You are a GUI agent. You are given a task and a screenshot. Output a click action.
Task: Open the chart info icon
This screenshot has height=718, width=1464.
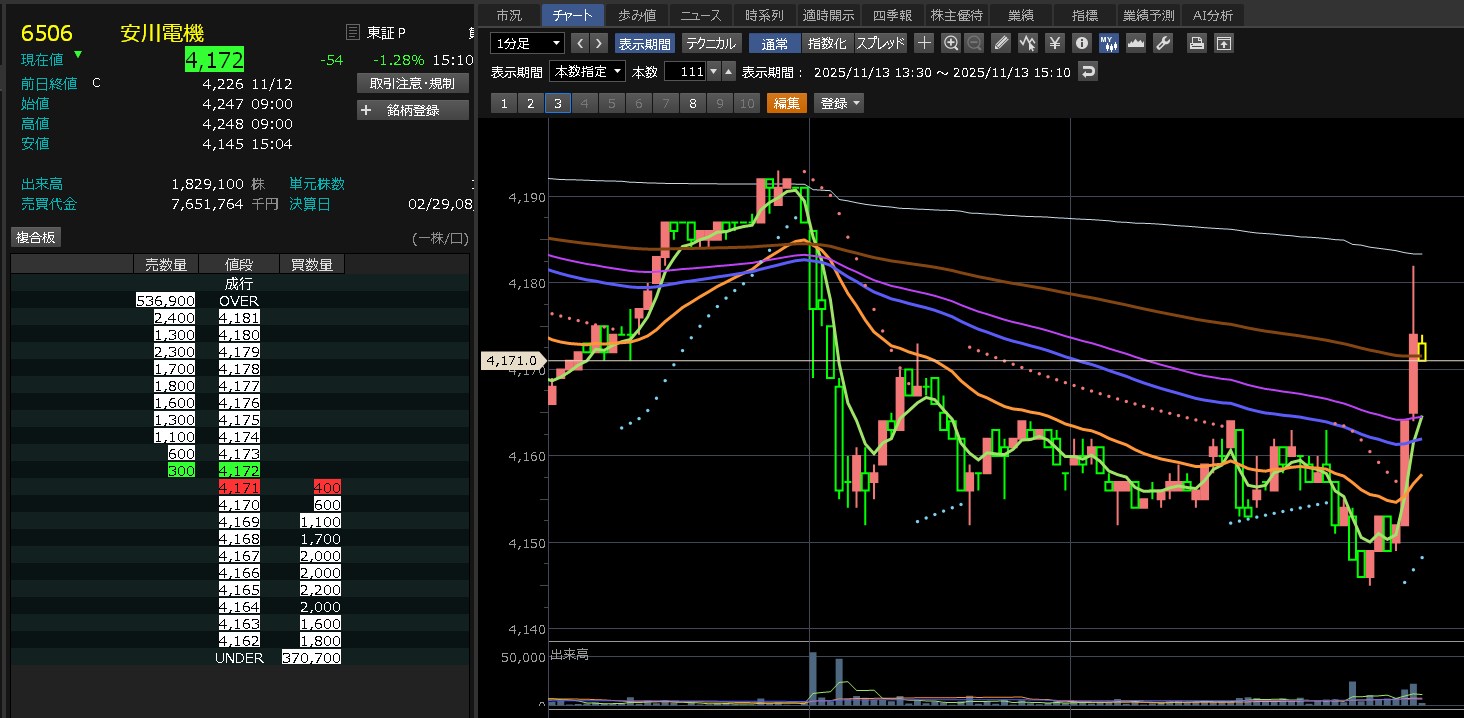tap(1081, 43)
